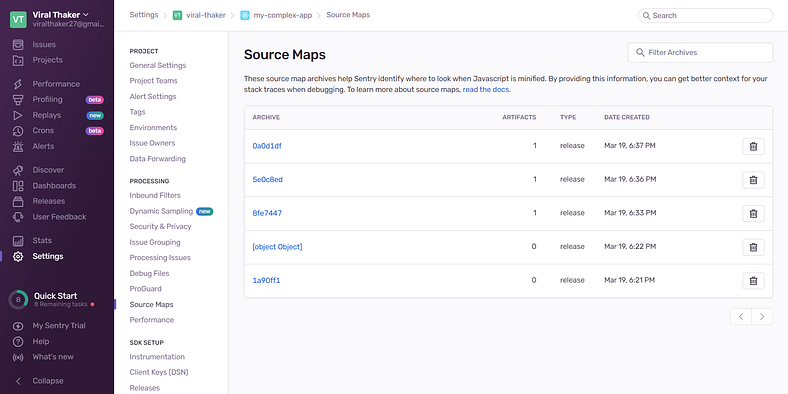Click the VT organization avatar
788x394 pixels.
[x=18, y=19]
